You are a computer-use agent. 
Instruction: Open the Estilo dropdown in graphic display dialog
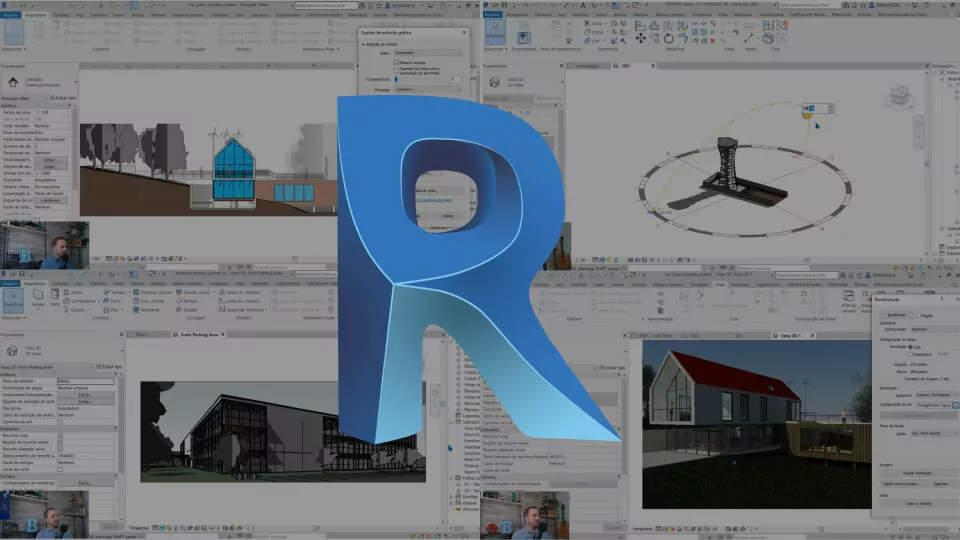pos(427,53)
